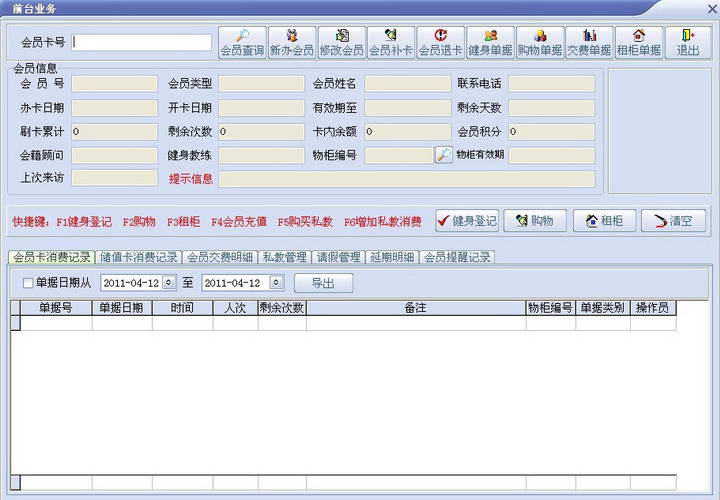This screenshot has height=500, width=720.
Task: Open 请假管理 tab
Action: pos(339,257)
